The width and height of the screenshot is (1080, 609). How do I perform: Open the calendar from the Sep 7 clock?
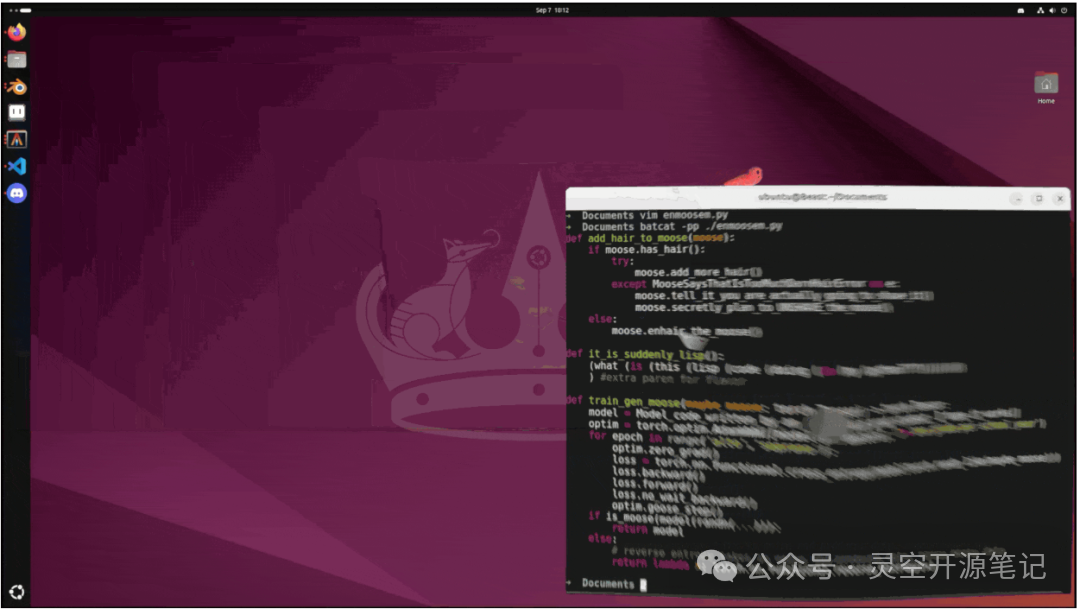point(551,10)
